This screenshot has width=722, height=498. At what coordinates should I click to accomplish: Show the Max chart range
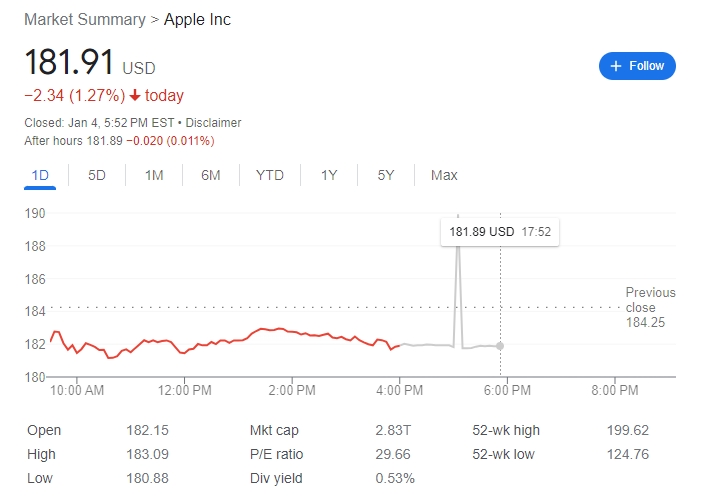444,175
